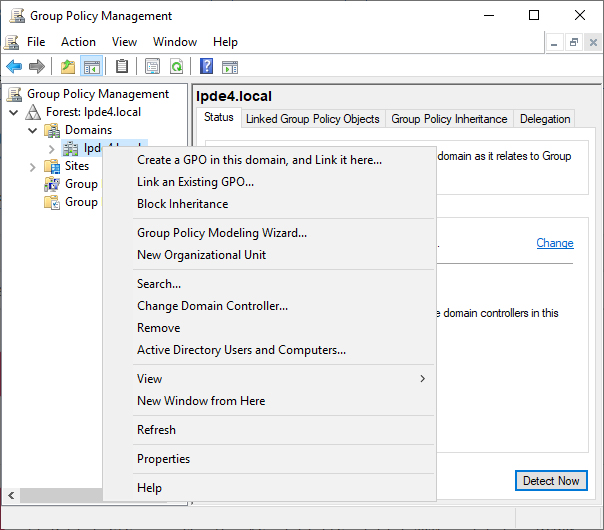The image size is (604, 530).
Task: Click the Forest triangle icon
Action: point(33,112)
